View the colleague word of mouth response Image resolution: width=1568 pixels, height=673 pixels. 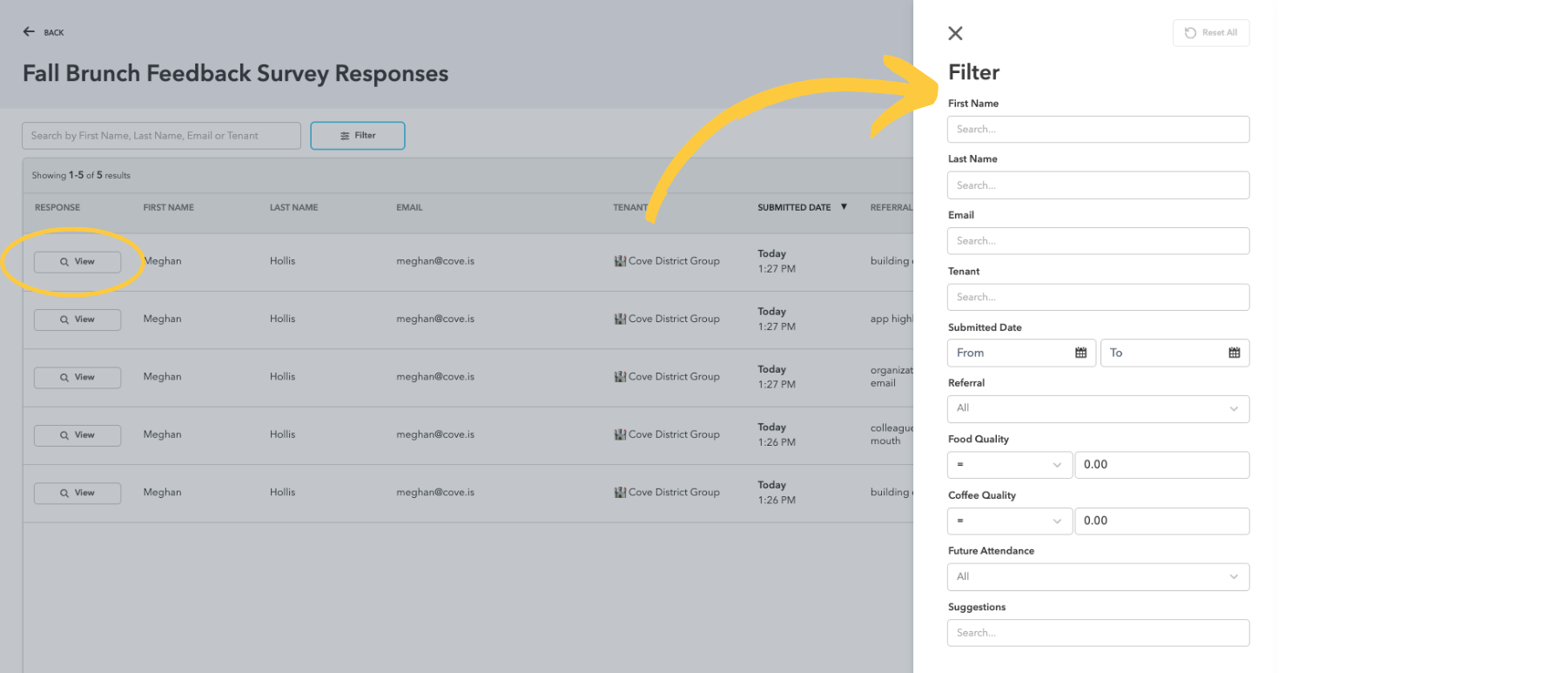77,435
